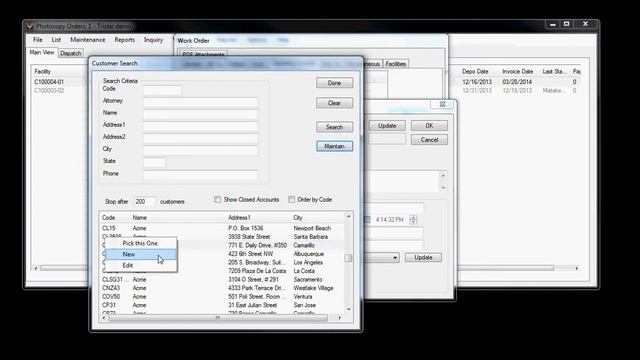Focus the City search field
The height and width of the screenshot is (360, 640).
coord(200,150)
